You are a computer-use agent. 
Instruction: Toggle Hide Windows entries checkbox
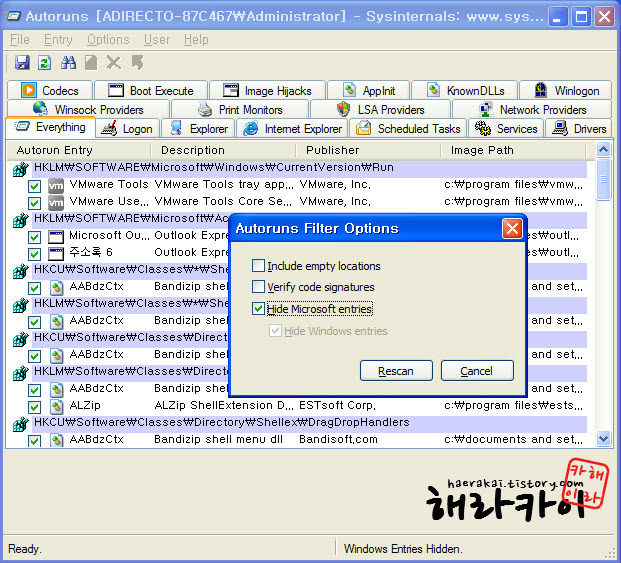[x=275, y=330]
